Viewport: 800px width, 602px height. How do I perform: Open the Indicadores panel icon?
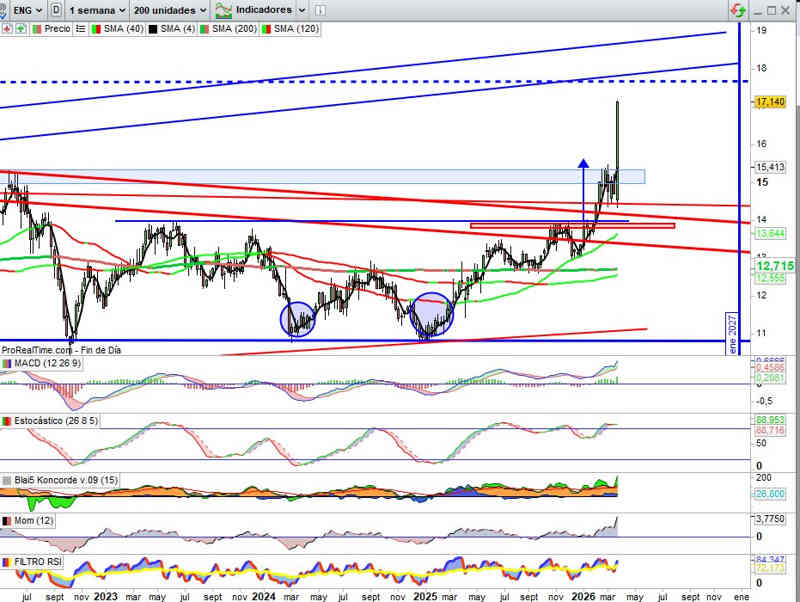pyautogui.click(x=225, y=9)
